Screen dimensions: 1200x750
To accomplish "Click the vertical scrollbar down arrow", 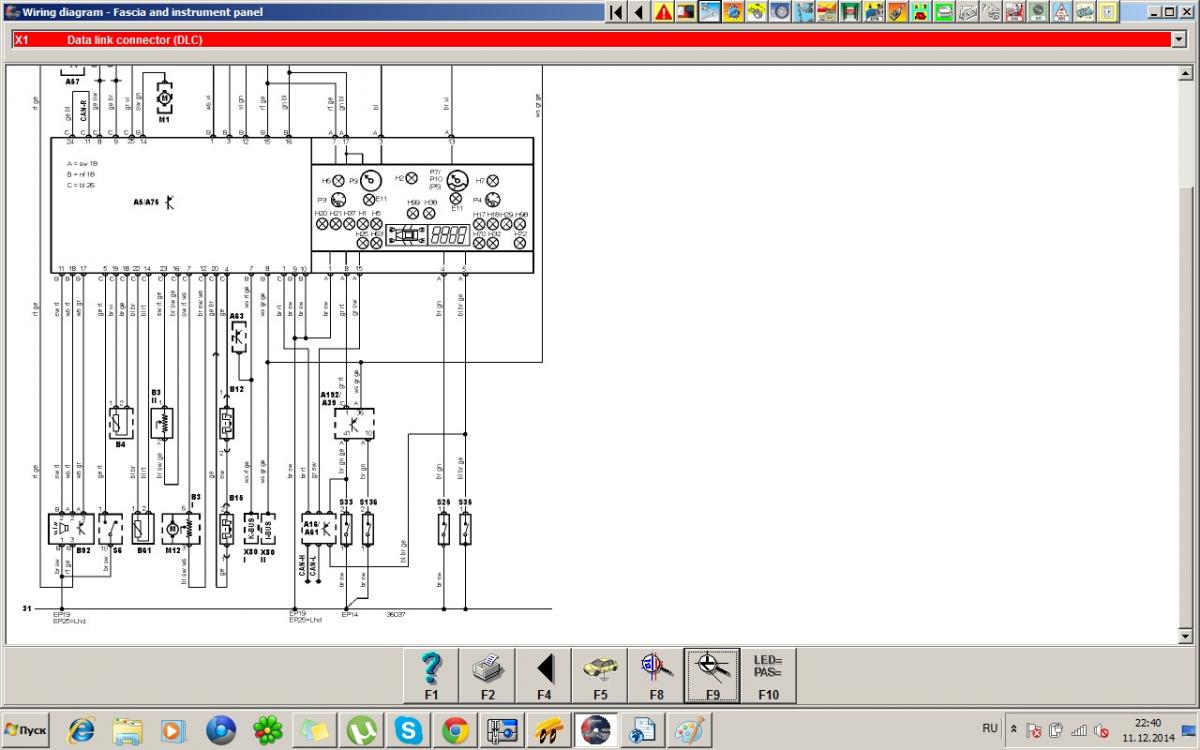I will pyautogui.click(x=1186, y=636).
